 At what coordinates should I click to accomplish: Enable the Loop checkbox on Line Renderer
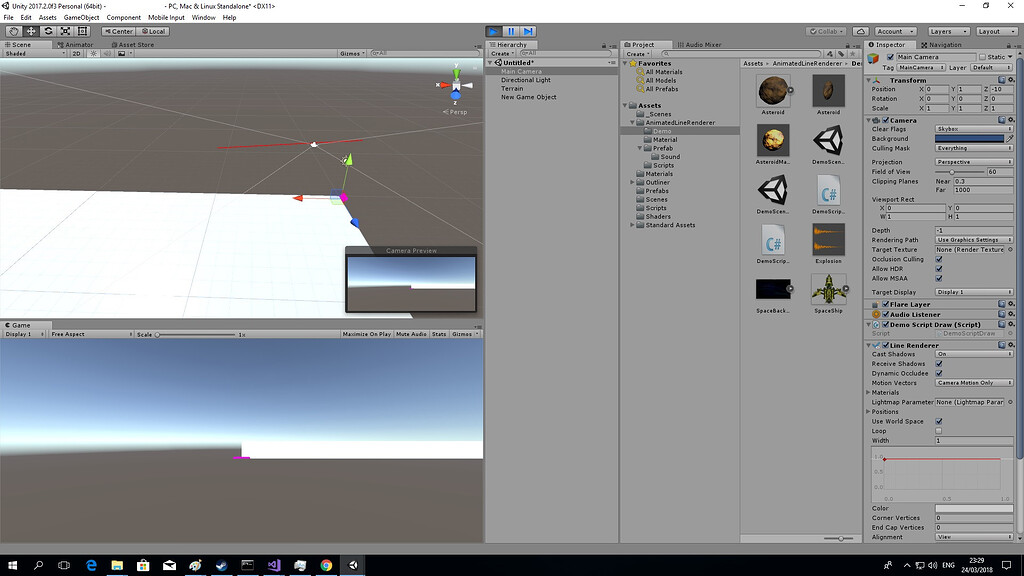click(939, 430)
